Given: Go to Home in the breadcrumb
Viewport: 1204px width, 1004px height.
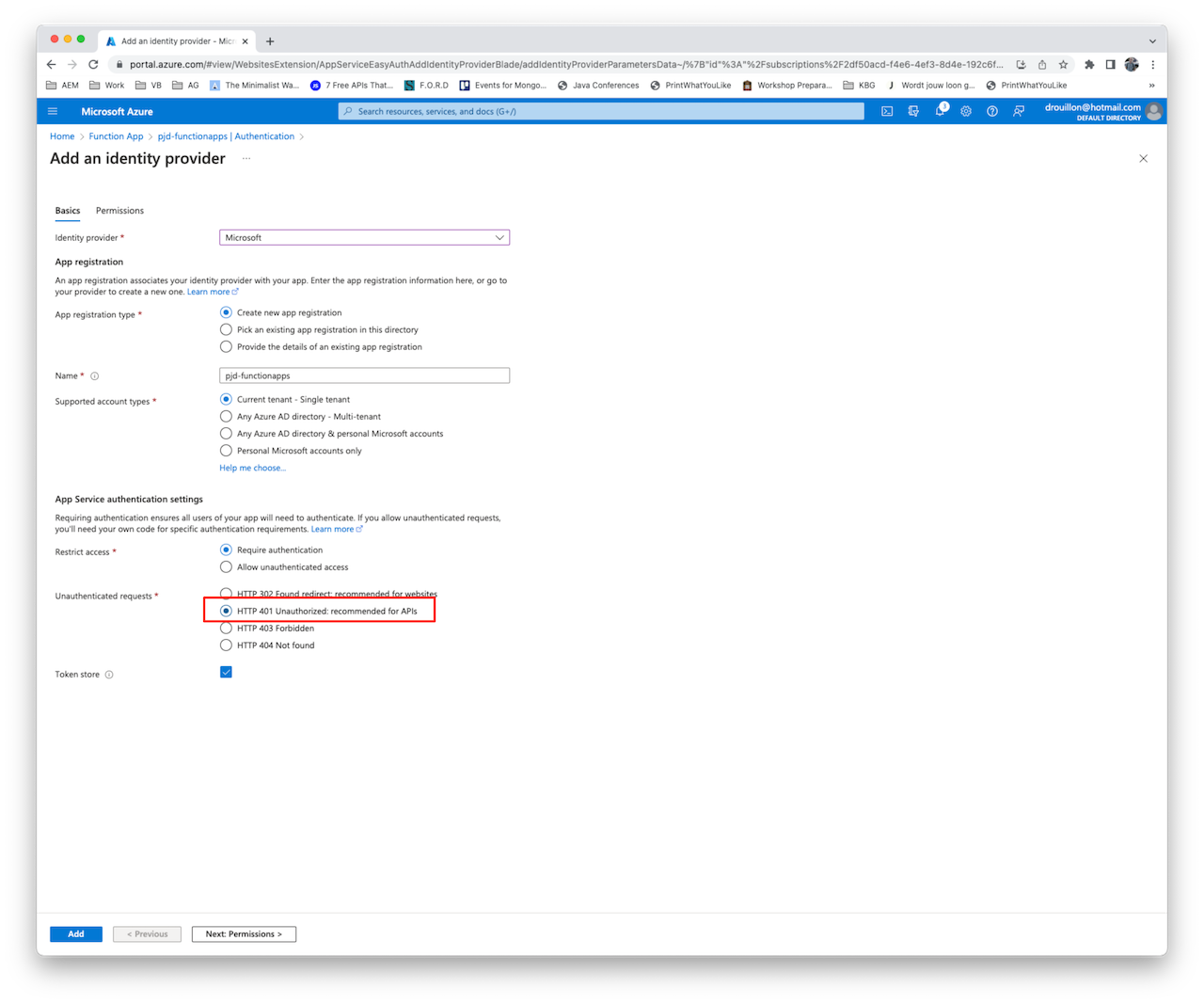Looking at the screenshot, I should click(62, 136).
